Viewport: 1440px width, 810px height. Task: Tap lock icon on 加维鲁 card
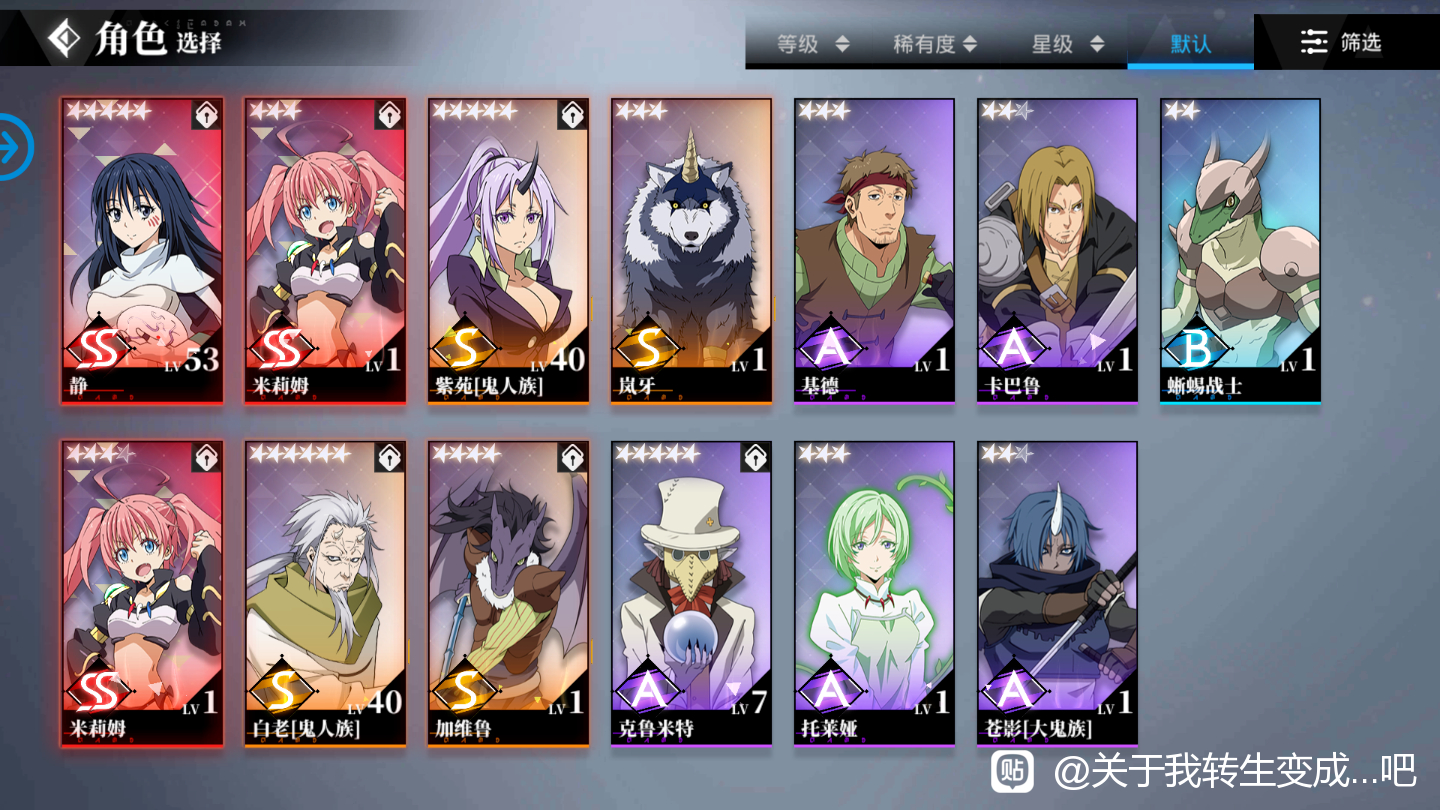(572, 458)
